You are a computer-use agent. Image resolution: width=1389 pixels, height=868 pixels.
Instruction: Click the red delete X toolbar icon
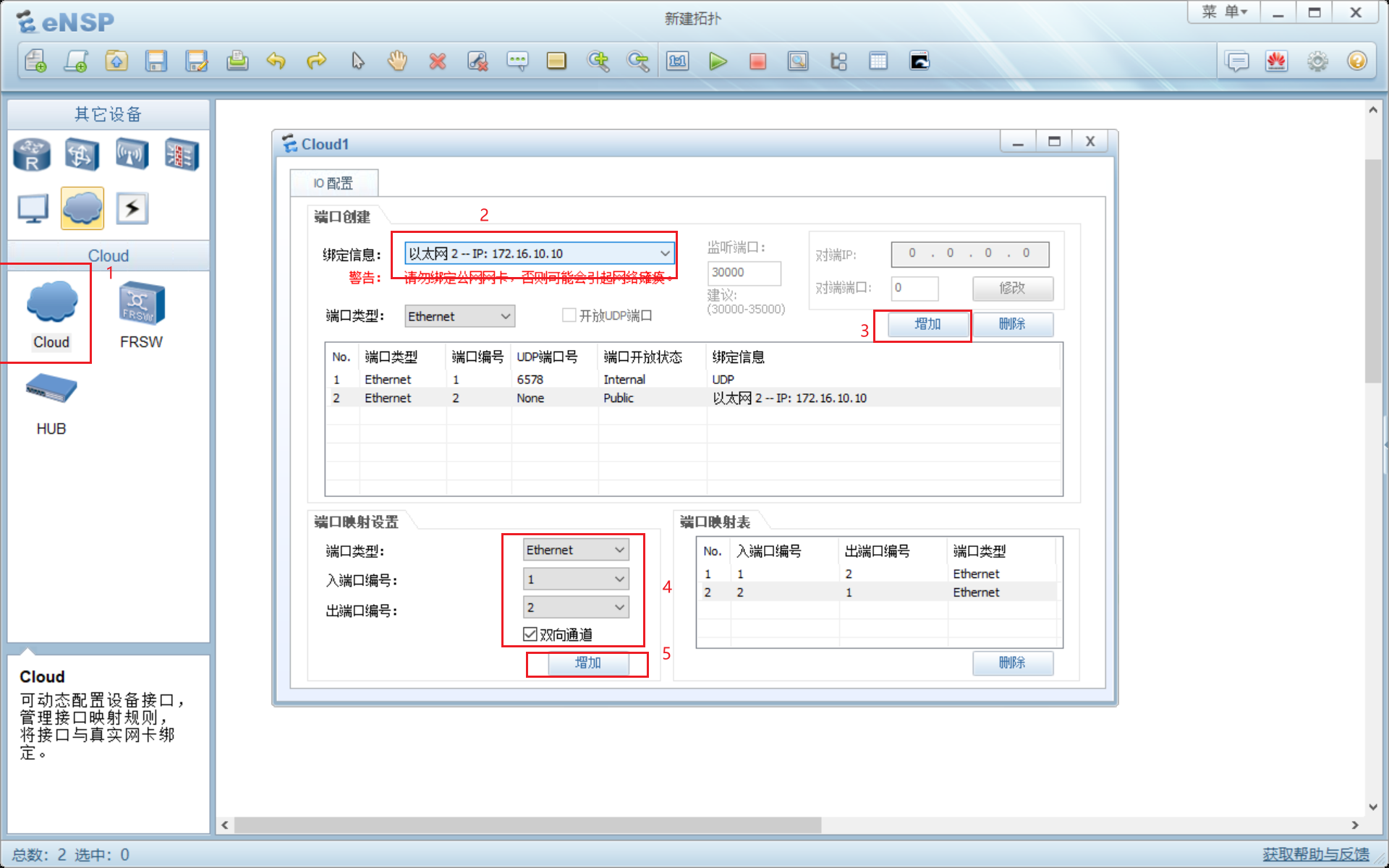437,61
